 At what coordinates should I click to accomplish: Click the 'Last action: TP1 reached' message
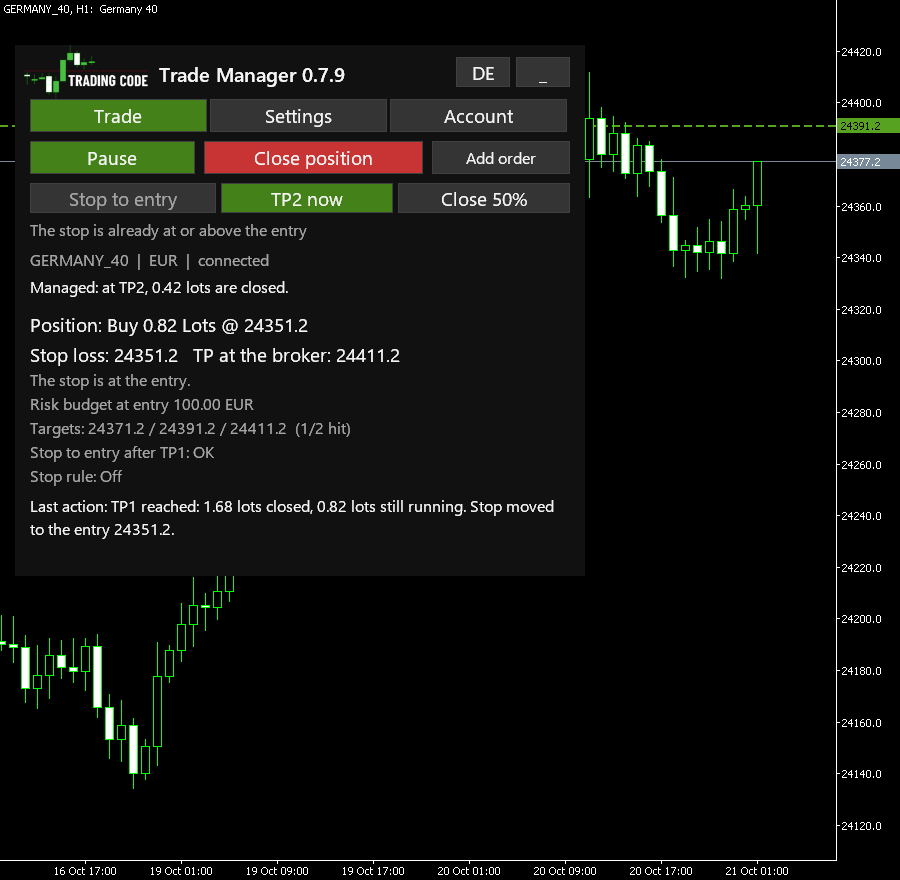292,518
